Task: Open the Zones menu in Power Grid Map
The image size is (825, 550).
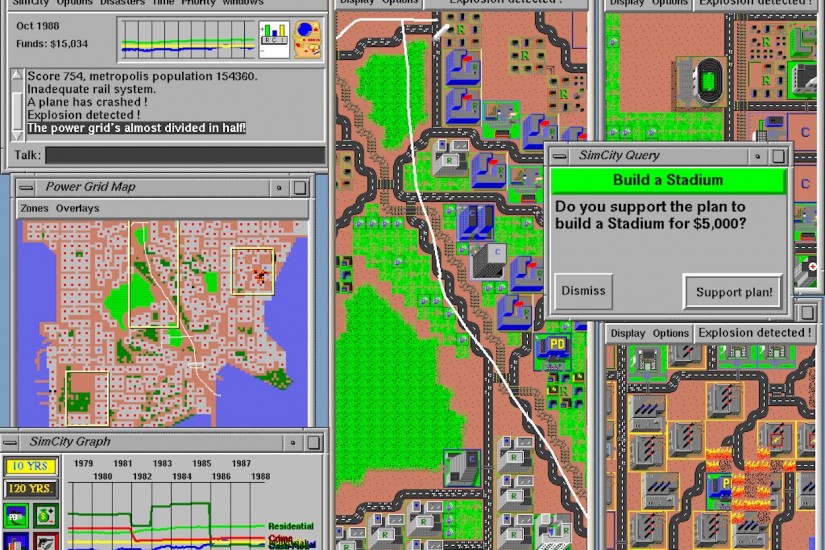Action: tap(34, 208)
